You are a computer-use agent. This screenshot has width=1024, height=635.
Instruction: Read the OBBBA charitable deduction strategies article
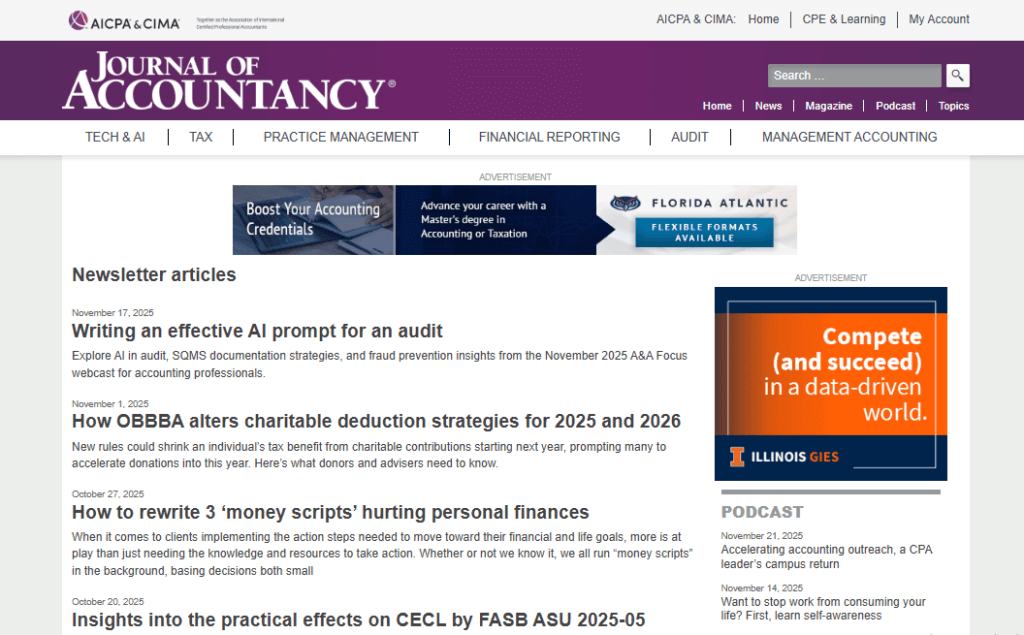tap(375, 421)
